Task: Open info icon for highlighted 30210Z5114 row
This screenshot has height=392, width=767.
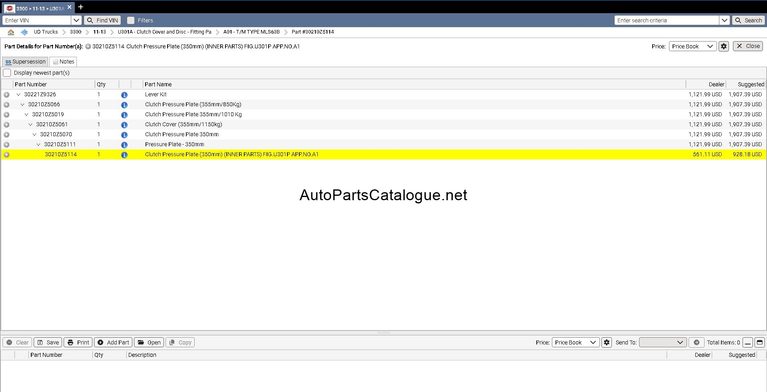Action: click(124, 155)
